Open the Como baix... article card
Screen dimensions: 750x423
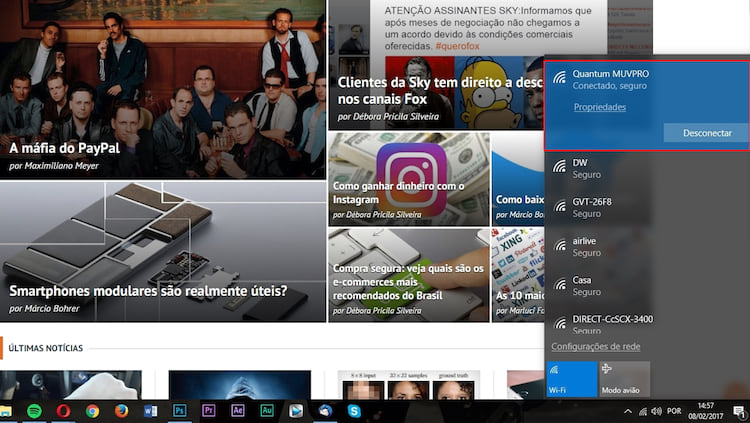click(518, 179)
